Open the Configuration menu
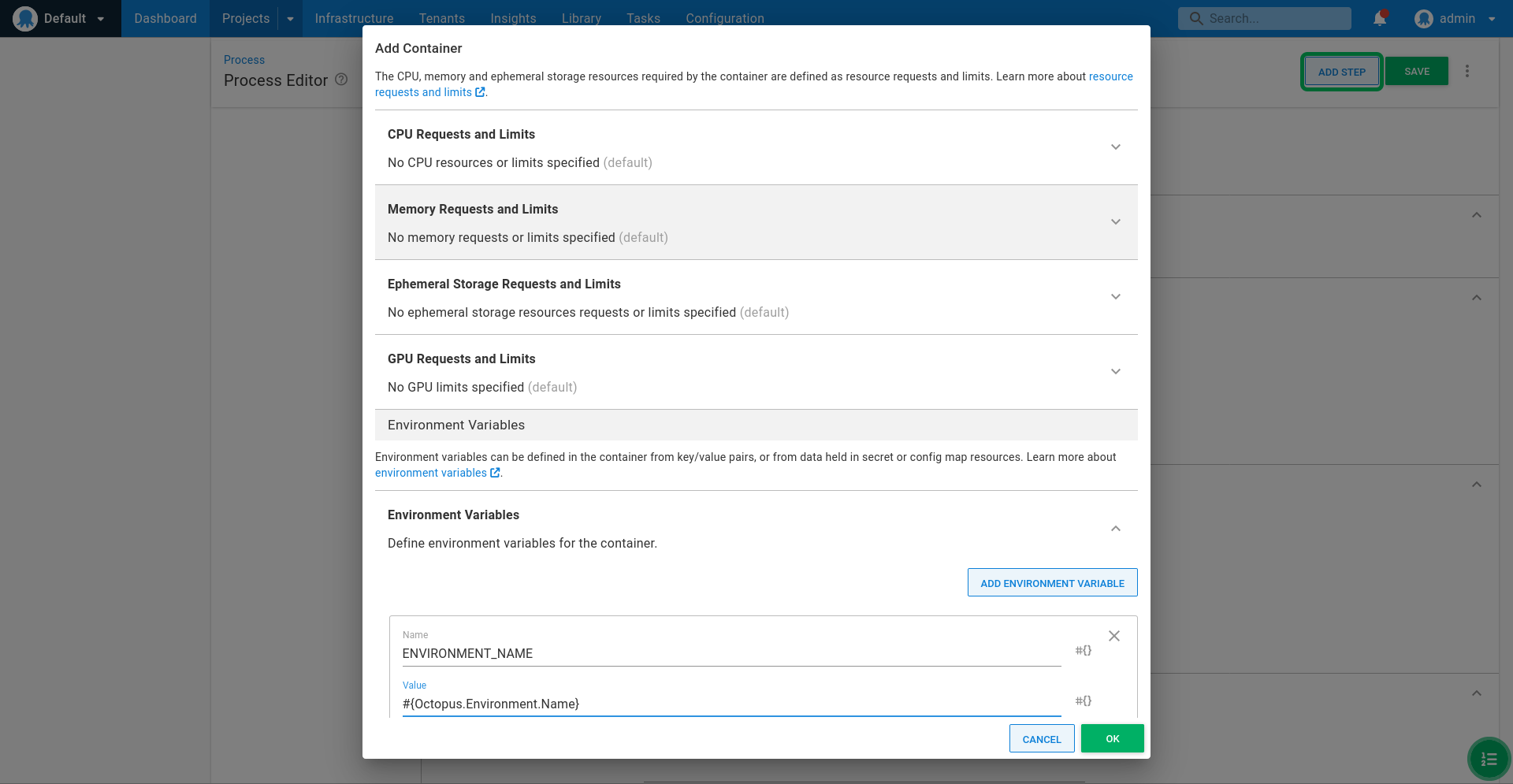 coord(725,18)
